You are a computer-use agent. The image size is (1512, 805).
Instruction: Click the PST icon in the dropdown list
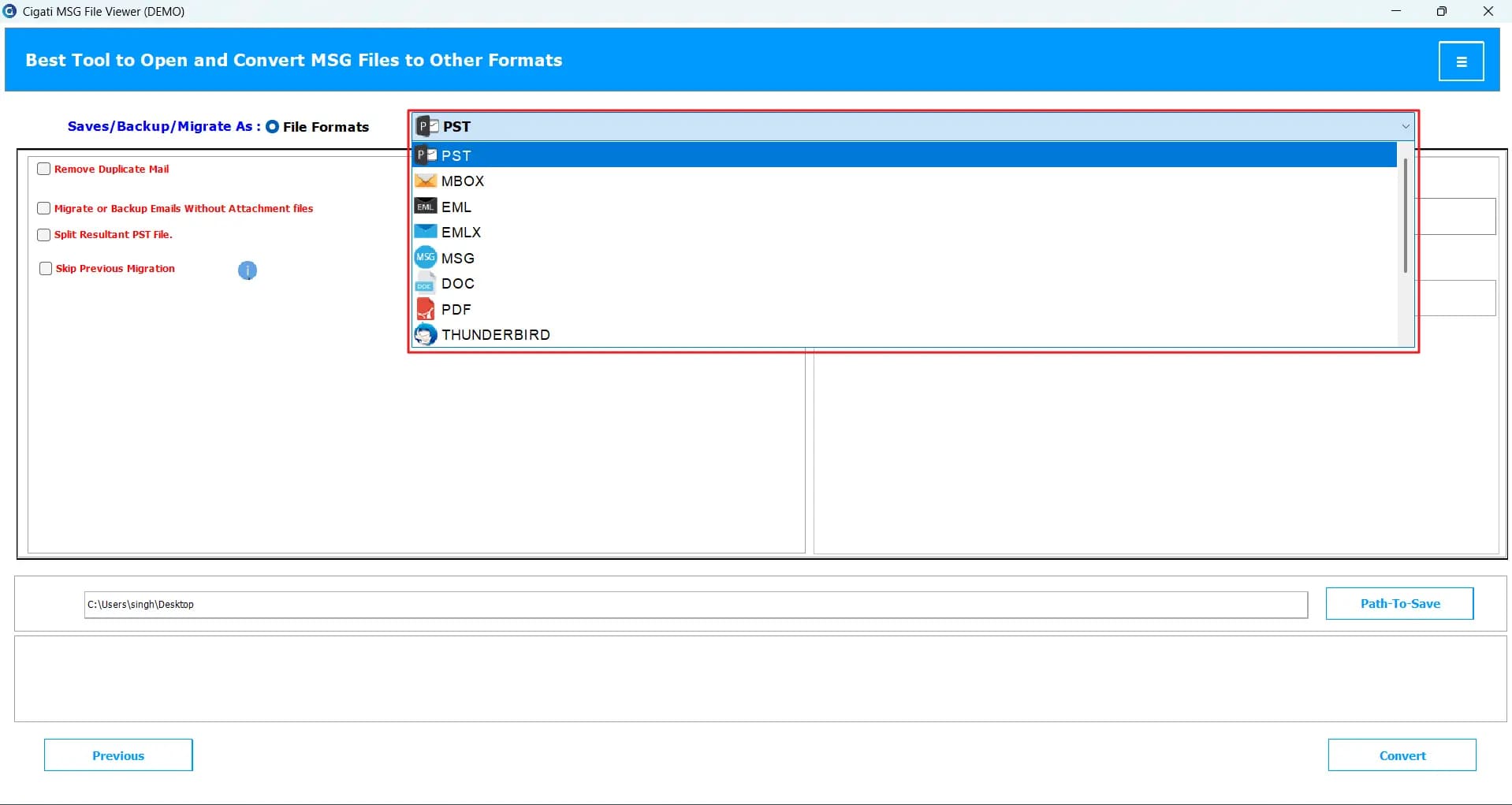[x=426, y=155]
